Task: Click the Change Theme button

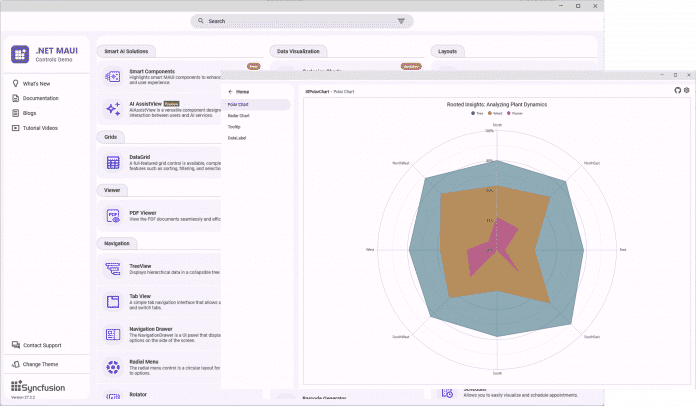Action: click(40, 364)
